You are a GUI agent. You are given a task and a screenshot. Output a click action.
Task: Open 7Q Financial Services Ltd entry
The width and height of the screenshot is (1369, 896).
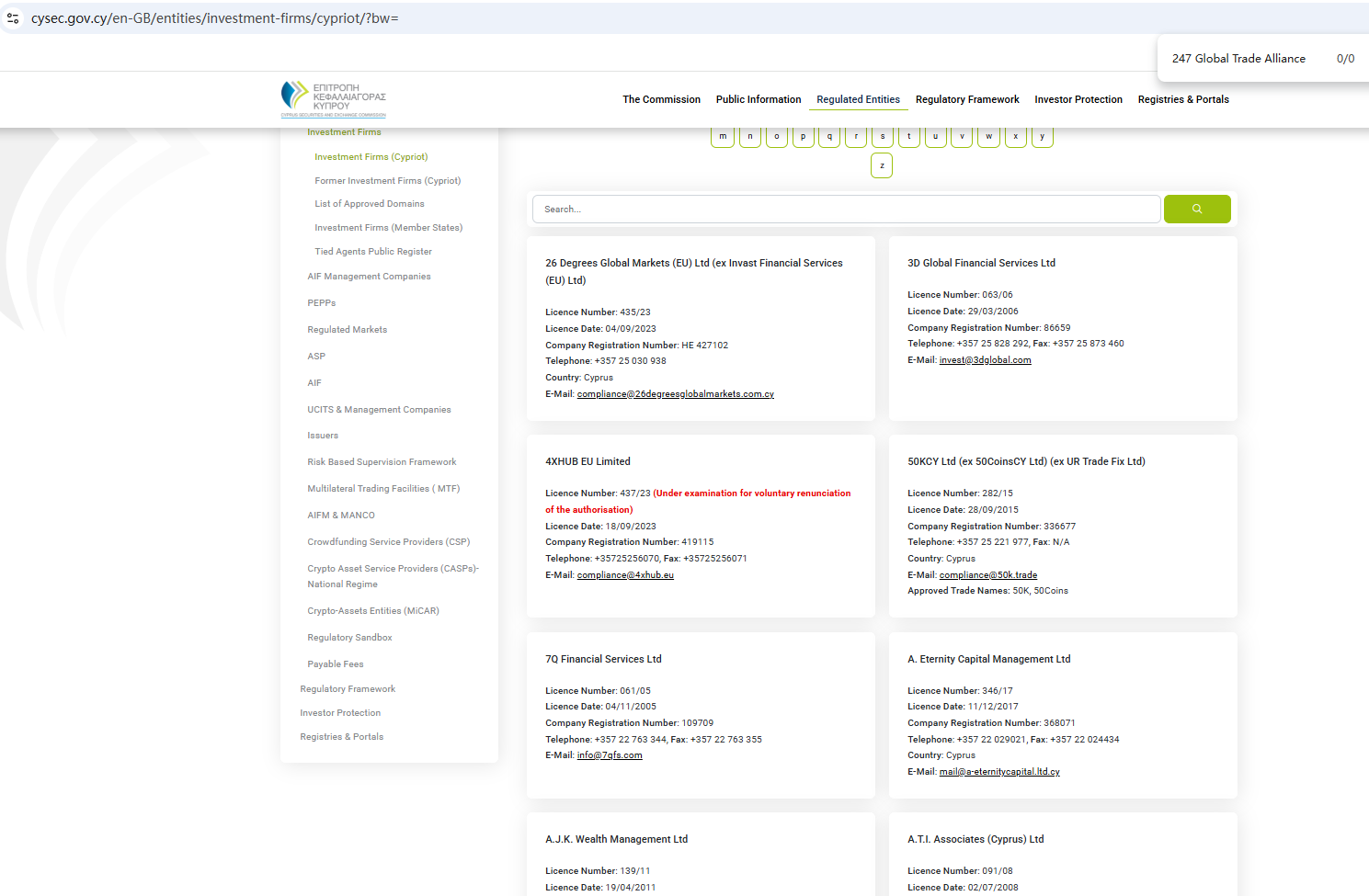[603, 659]
